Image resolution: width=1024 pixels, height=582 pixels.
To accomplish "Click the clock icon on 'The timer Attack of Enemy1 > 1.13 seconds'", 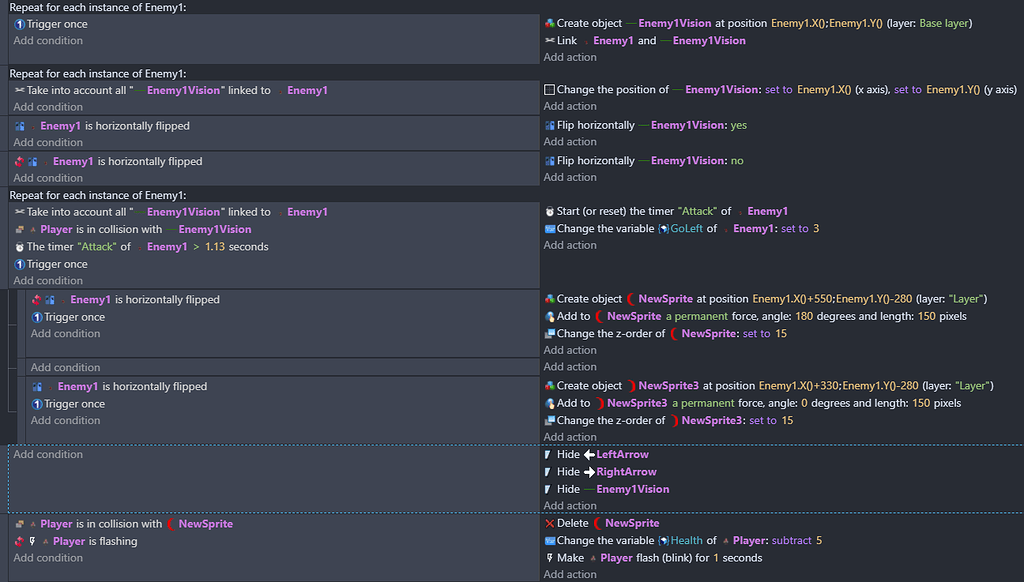I will (20, 247).
